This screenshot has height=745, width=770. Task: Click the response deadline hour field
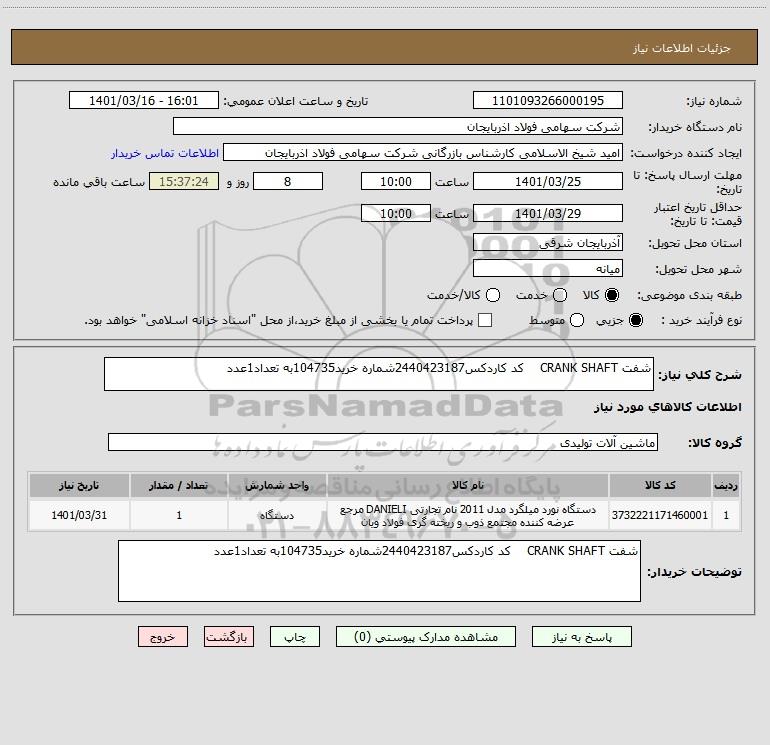(396, 181)
